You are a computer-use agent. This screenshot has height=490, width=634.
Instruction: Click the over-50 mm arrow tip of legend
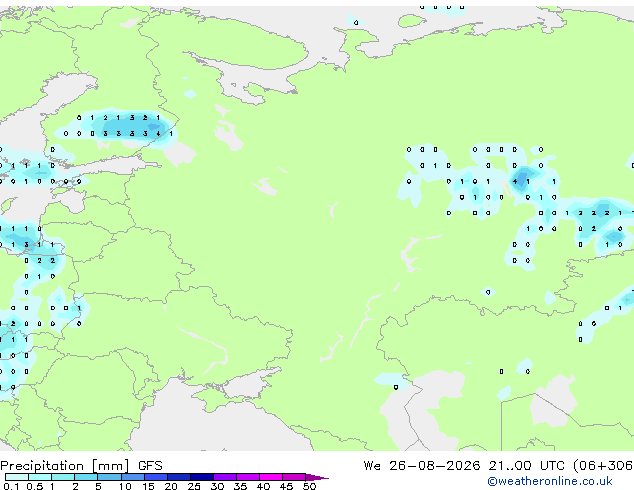pos(317,478)
